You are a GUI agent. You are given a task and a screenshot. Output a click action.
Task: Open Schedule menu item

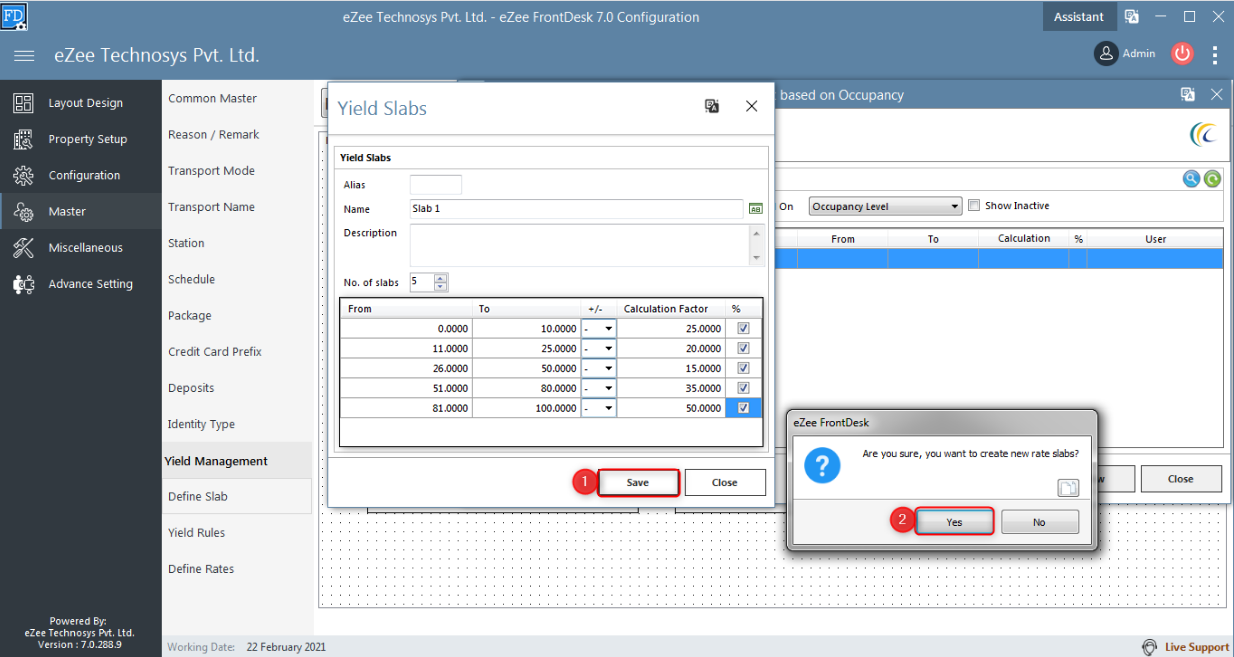[x=192, y=279]
